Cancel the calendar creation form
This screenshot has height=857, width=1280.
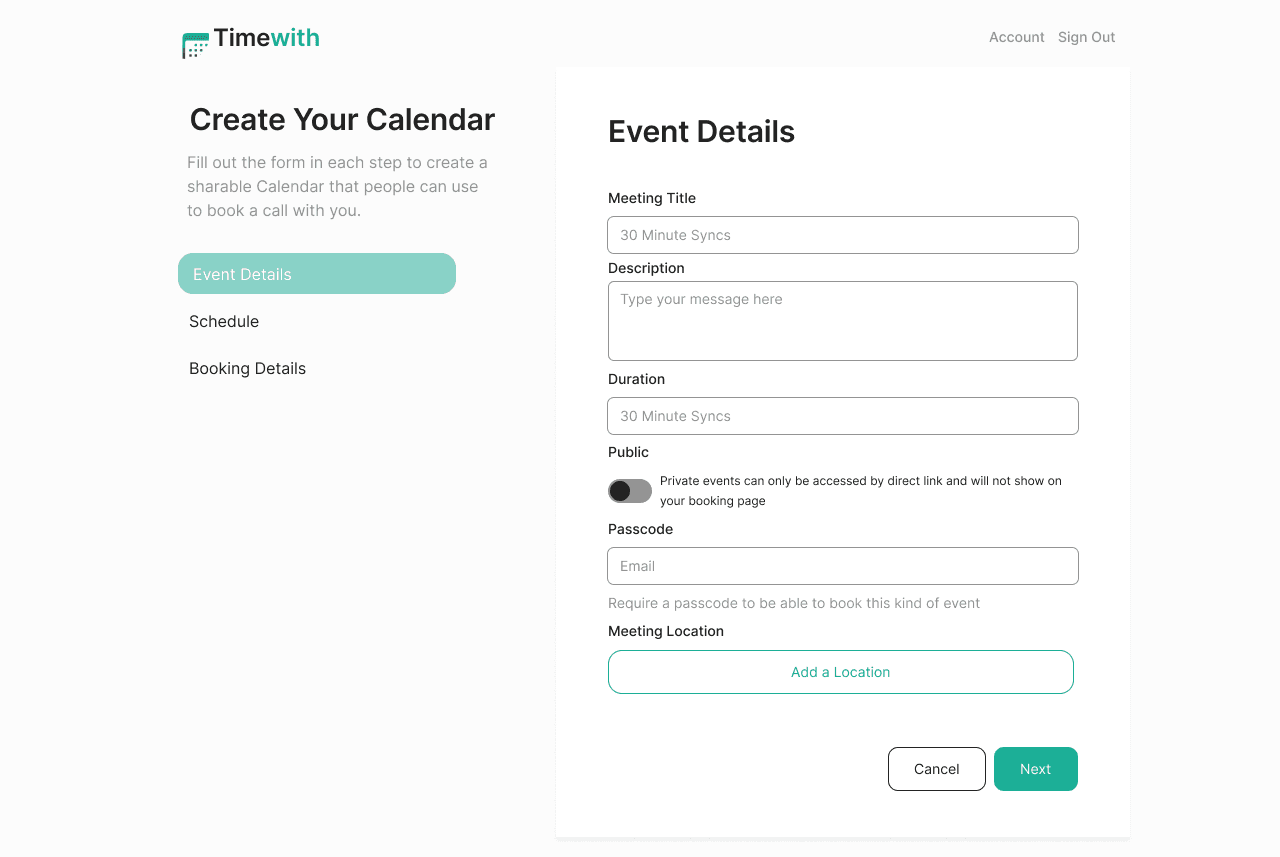pyautogui.click(x=937, y=769)
